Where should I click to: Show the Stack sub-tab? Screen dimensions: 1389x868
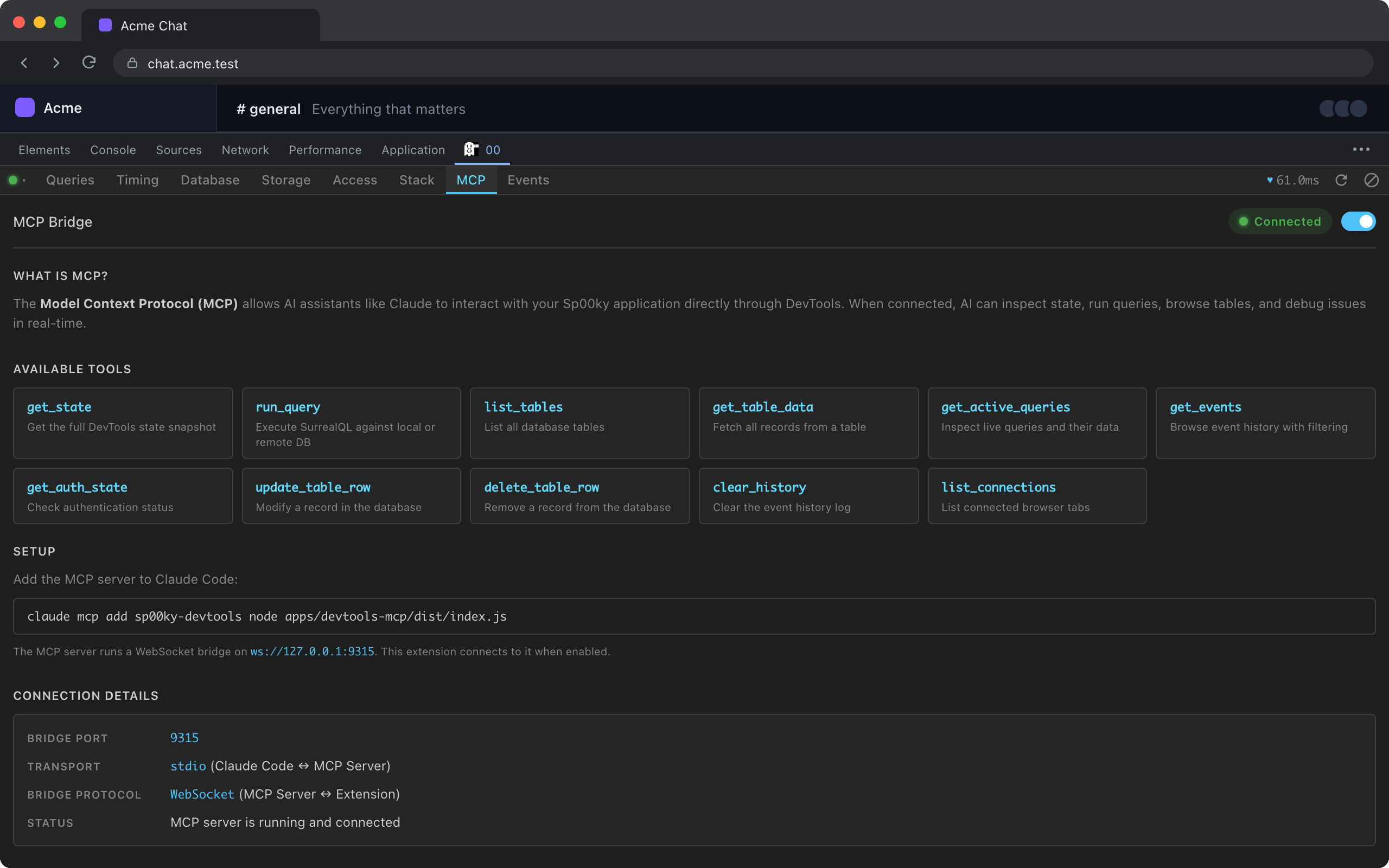(x=417, y=180)
